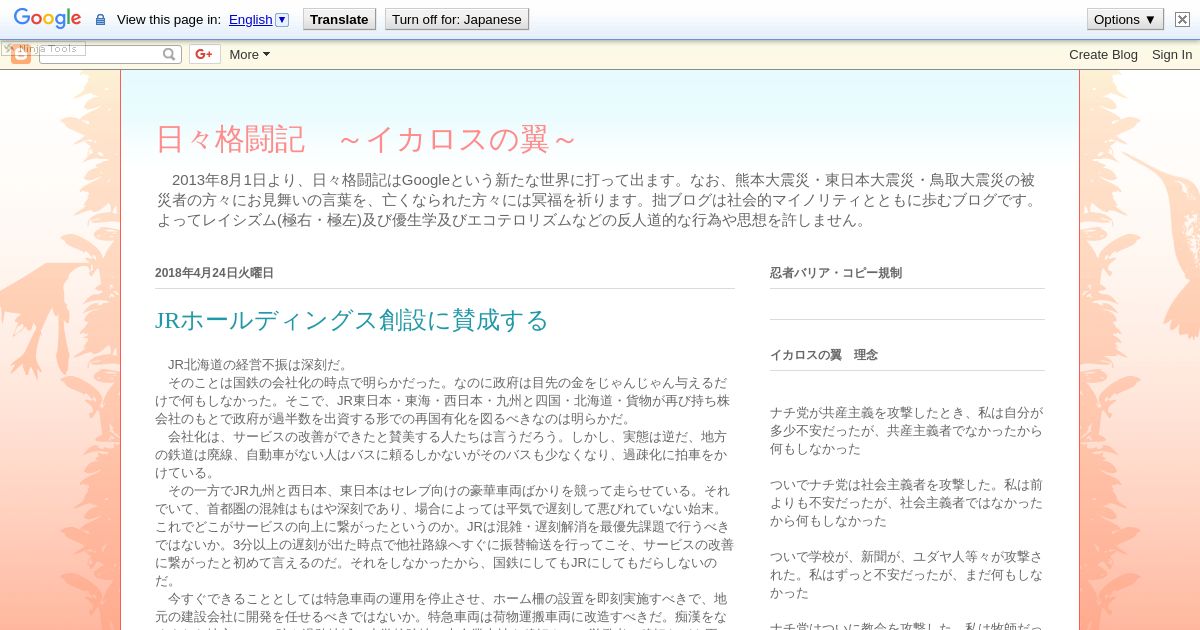Open post JRホールディングス創設に賛成する

[352, 320]
